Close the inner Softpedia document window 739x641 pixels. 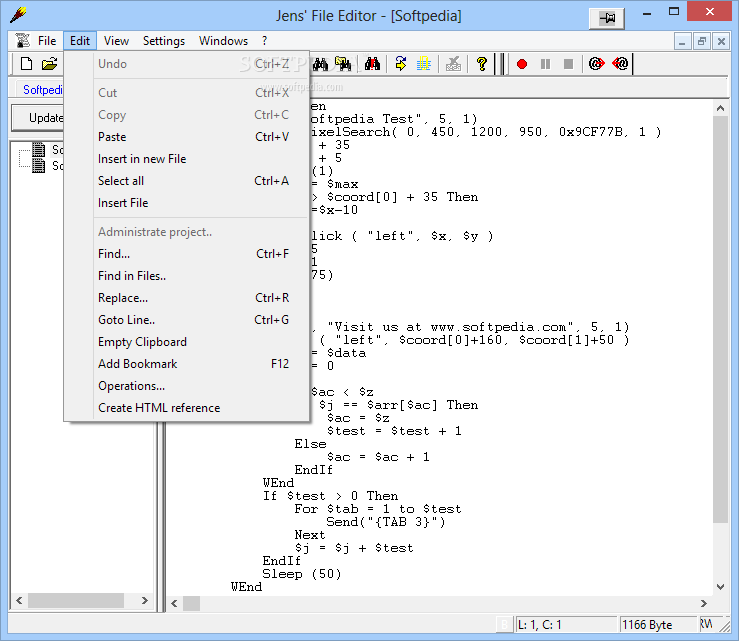(x=721, y=41)
